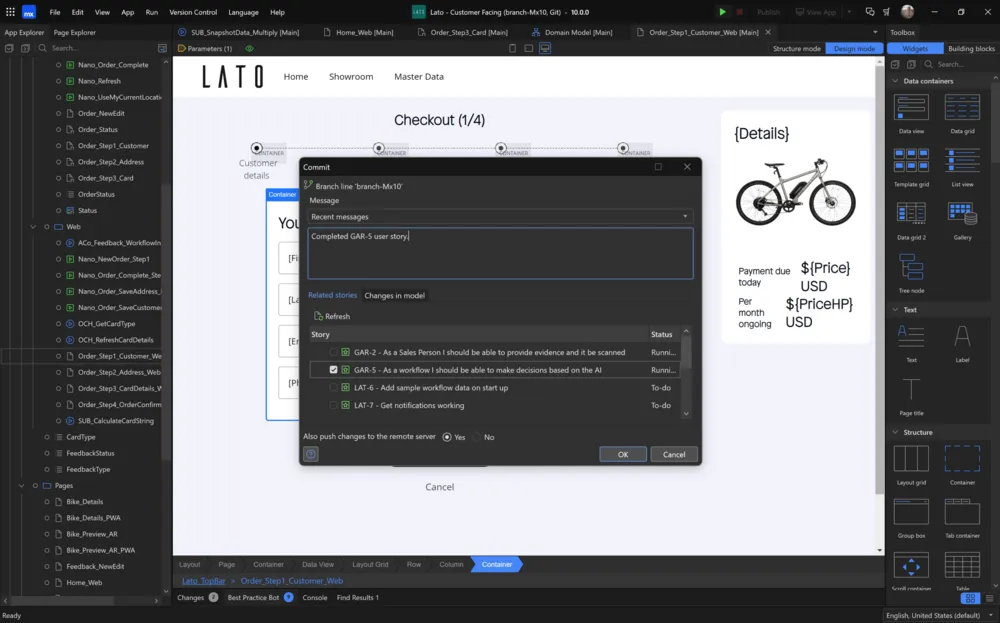Pick the Layout grid widget icon
This screenshot has width=1000, height=623.
[x=911, y=458]
